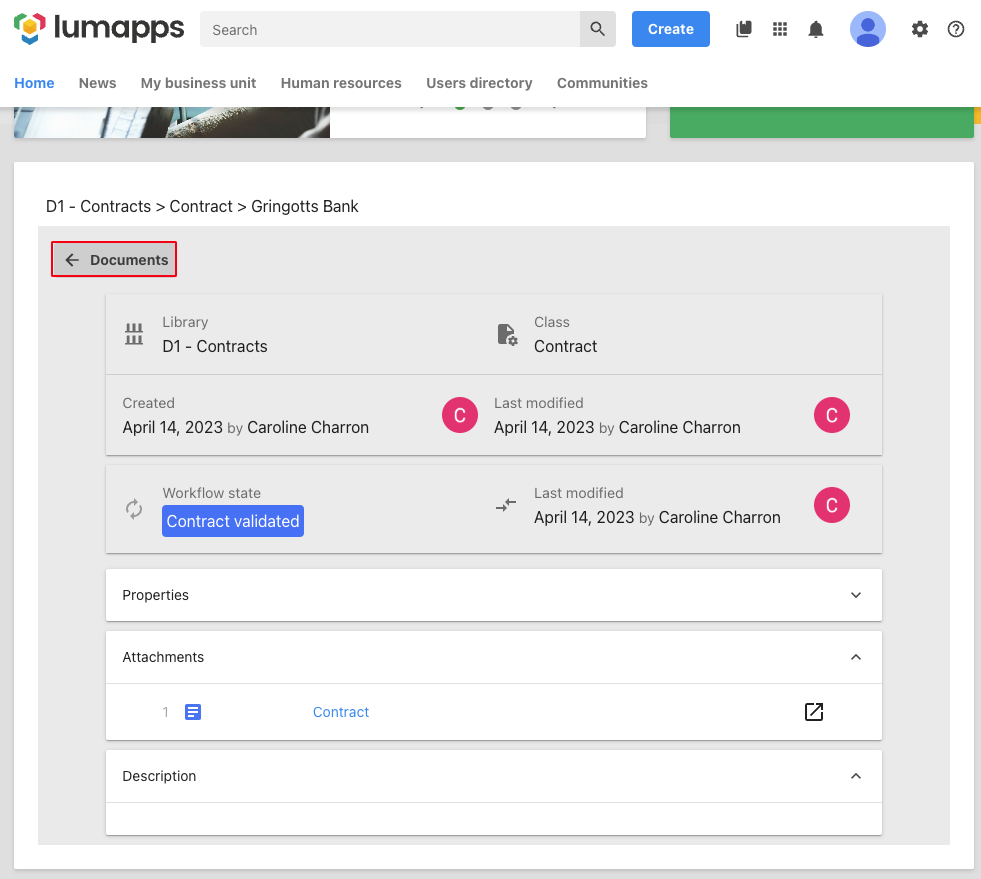Open the Contract attachment link

pyautogui.click(x=341, y=712)
